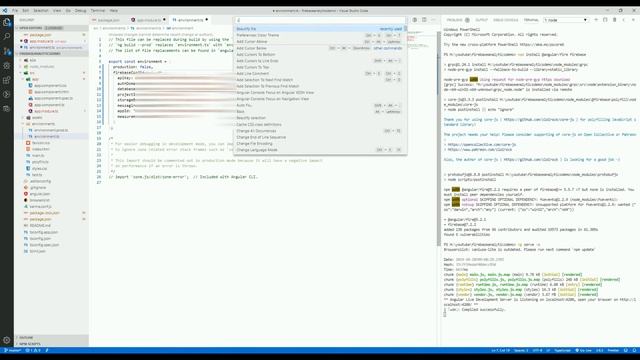Open the Source Control view
640x360 pixels.
pyautogui.click(x=7, y=51)
